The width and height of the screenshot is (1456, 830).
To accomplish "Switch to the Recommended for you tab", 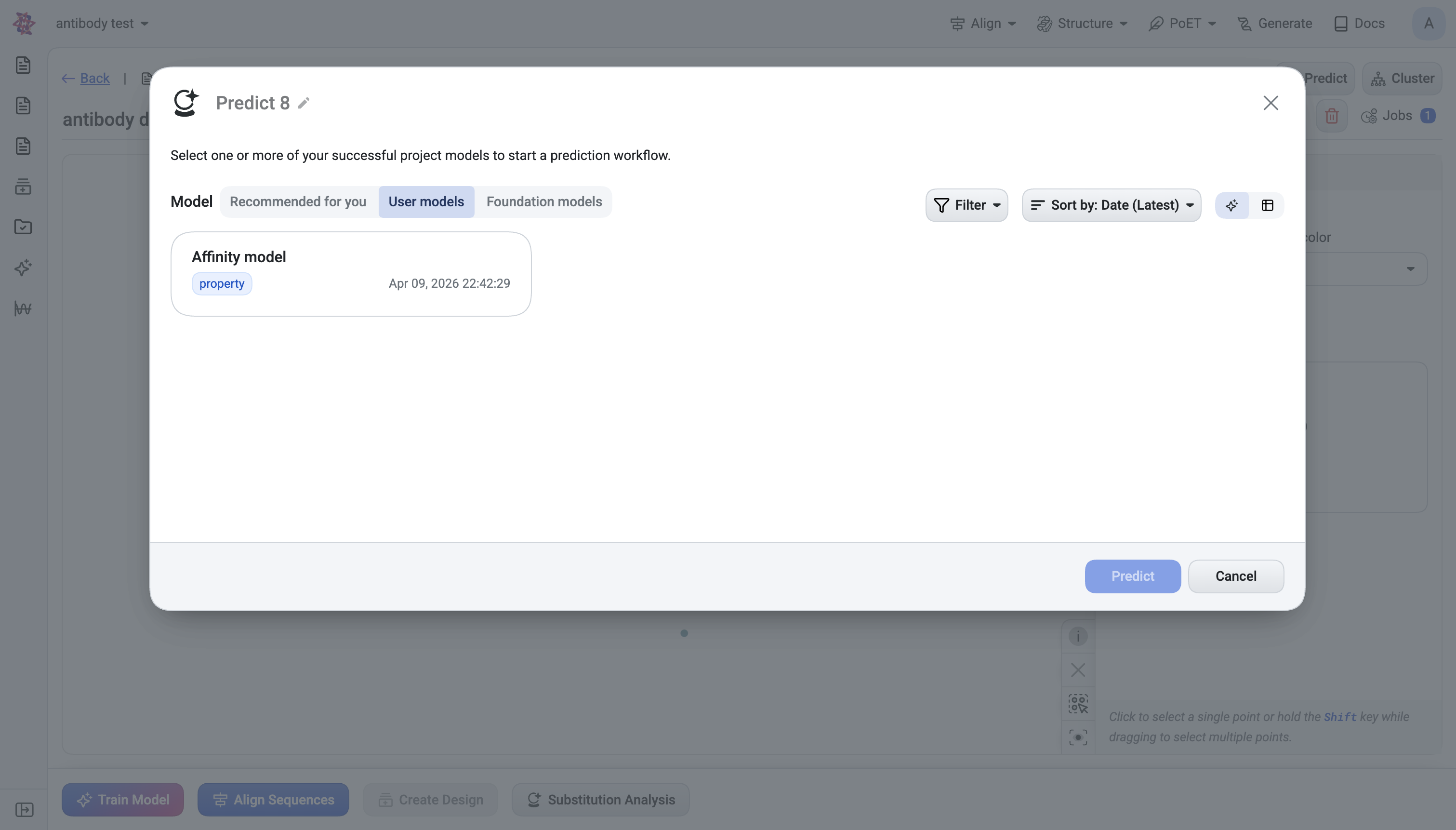I will [298, 202].
